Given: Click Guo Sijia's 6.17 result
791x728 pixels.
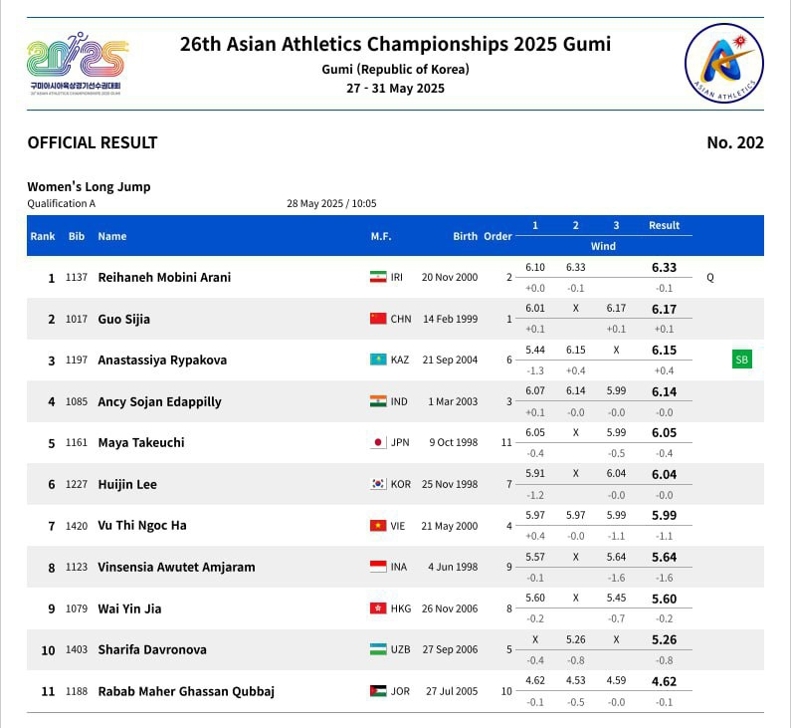Looking at the screenshot, I should click(664, 310).
